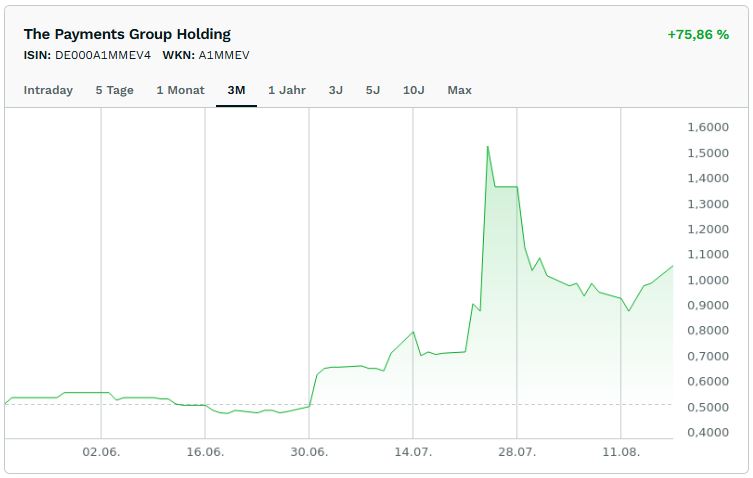Select the 3M time range tab
The image size is (753, 478).
pyautogui.click(x=236, y=90)
